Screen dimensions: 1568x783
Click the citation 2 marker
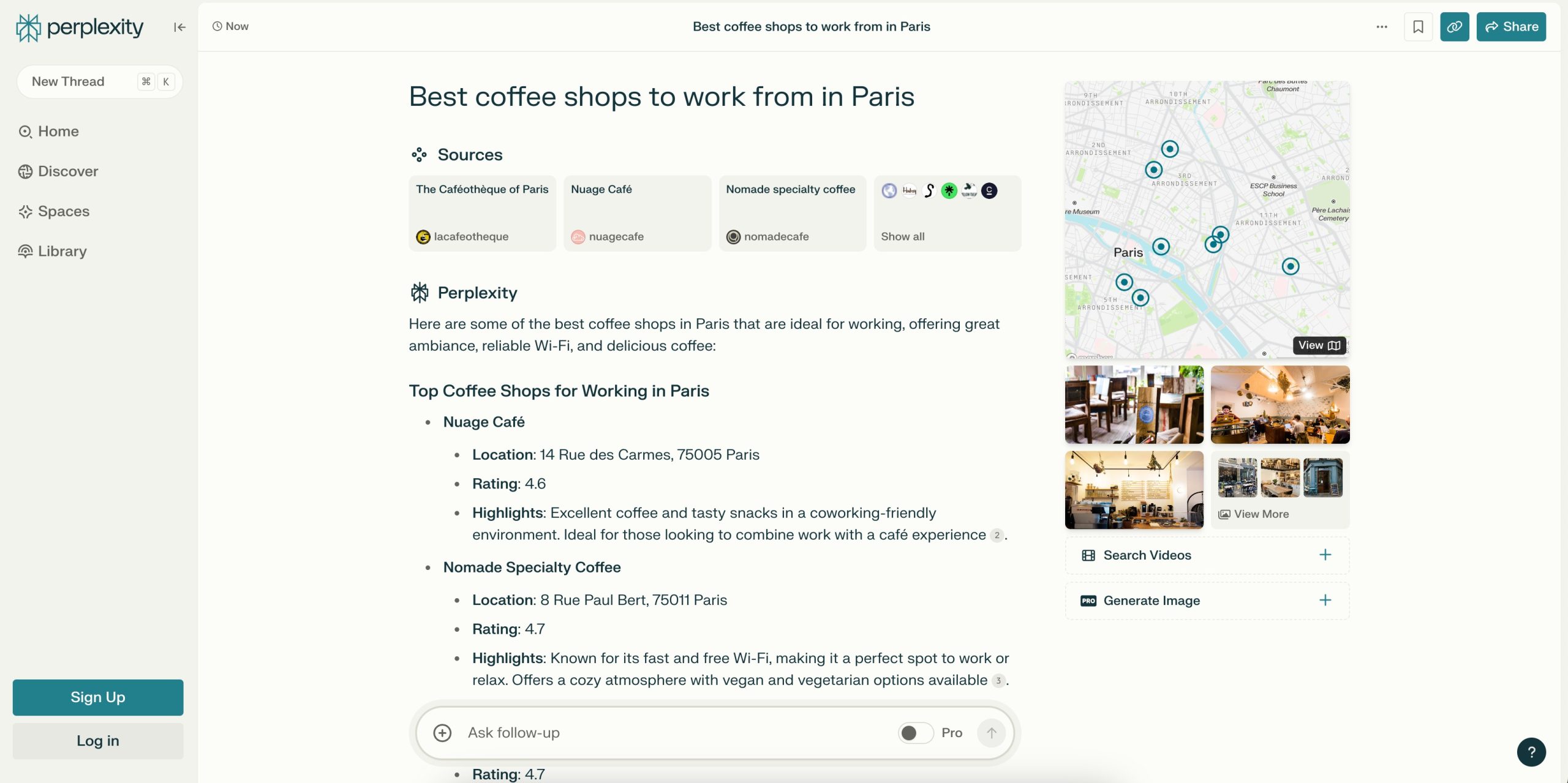pos(997,536)
